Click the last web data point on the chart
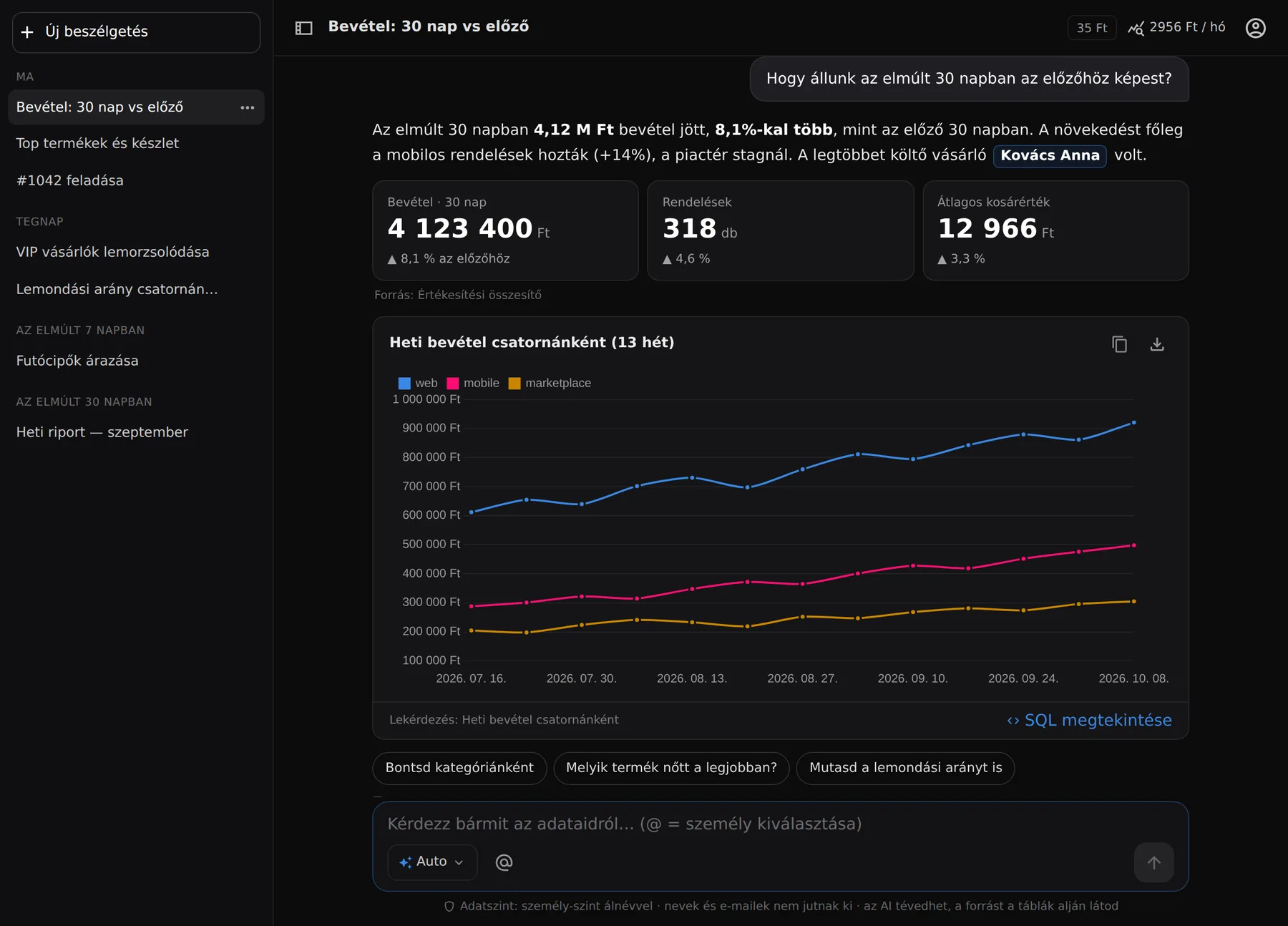 [1133, 423]
